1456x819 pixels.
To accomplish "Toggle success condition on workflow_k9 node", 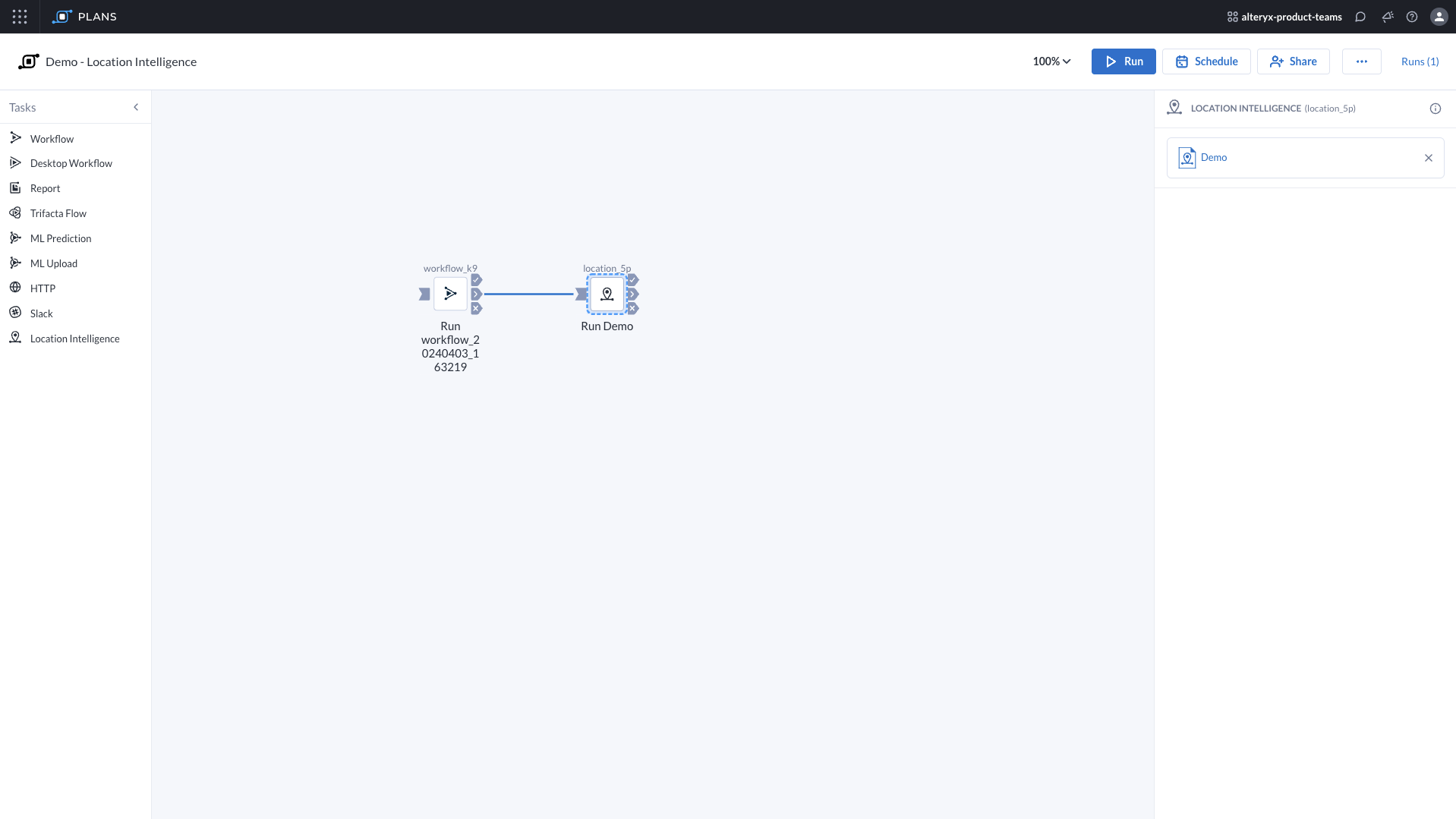I will tap(476, 279).
